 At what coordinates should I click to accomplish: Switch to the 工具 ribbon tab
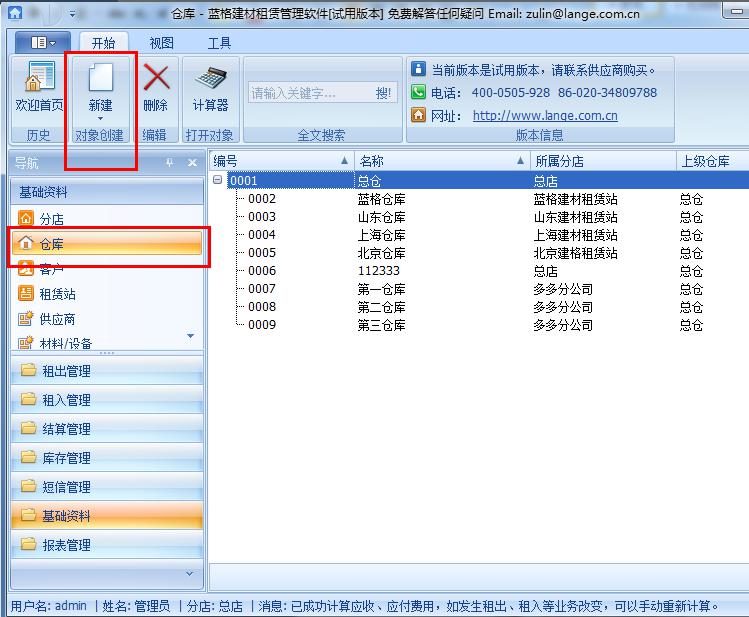[x=219, y=43]
